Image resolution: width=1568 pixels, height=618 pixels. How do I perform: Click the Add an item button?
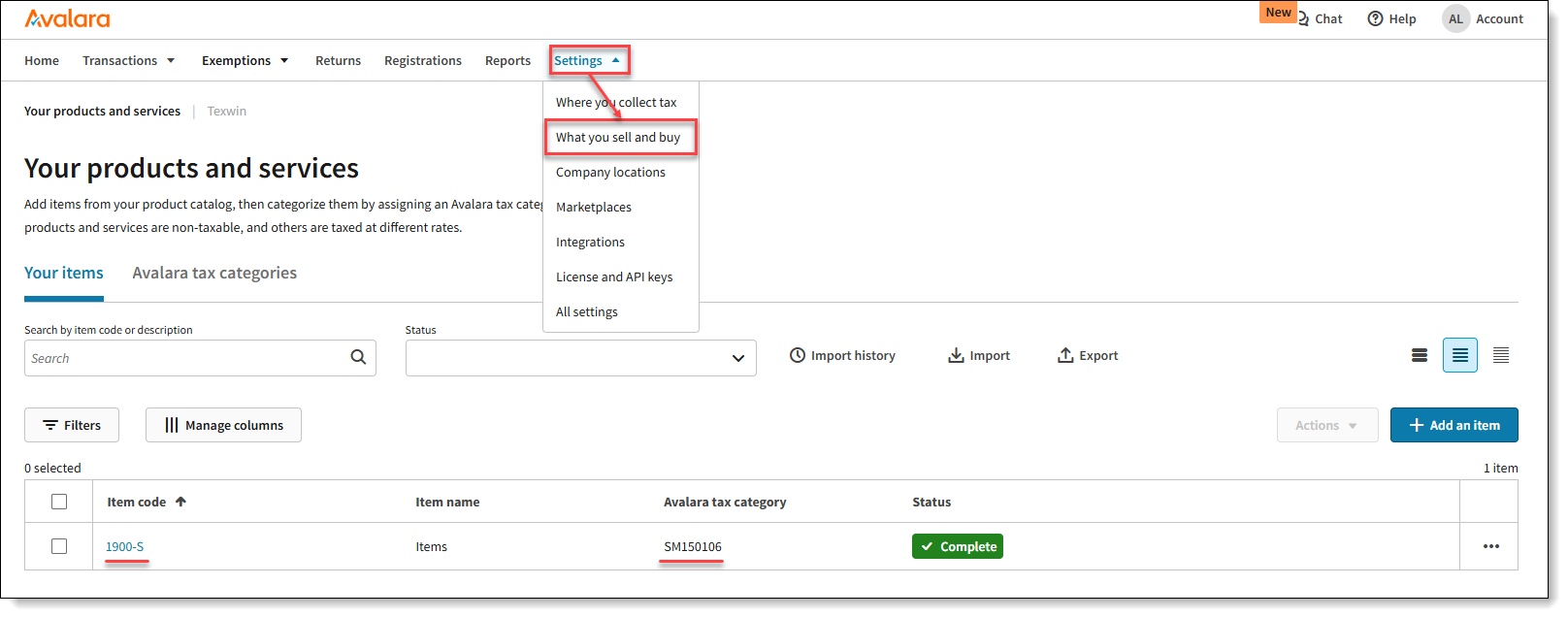pyautogui.click(x=1454, y=425)
